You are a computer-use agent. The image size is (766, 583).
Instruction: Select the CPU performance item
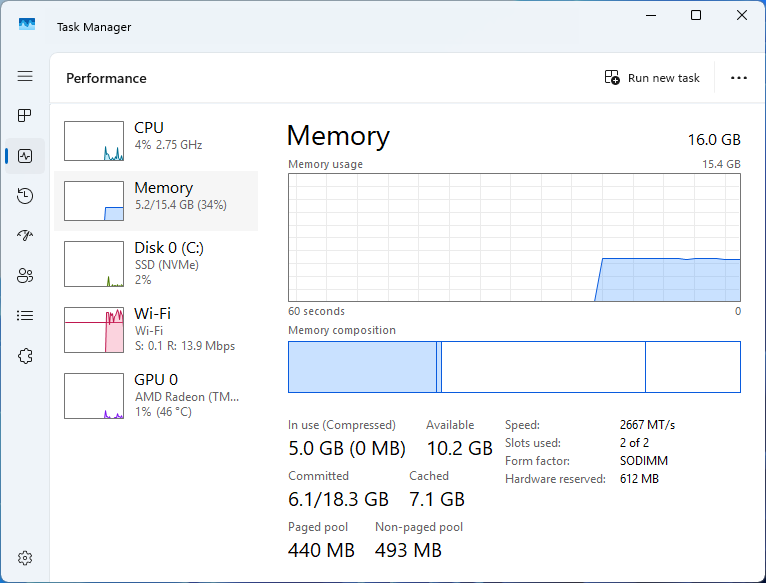tap(155, 141)
